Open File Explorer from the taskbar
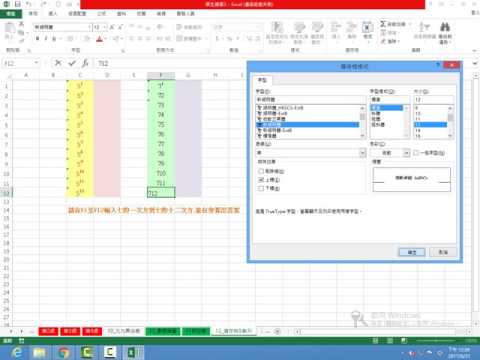 coord(40,352)
